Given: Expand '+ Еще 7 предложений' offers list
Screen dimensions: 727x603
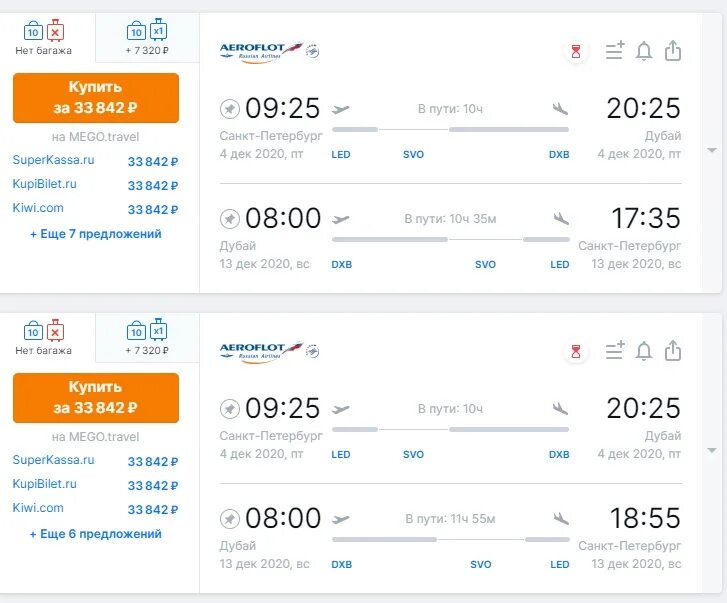Looking at the screenshot, I should tap(96, 234).
